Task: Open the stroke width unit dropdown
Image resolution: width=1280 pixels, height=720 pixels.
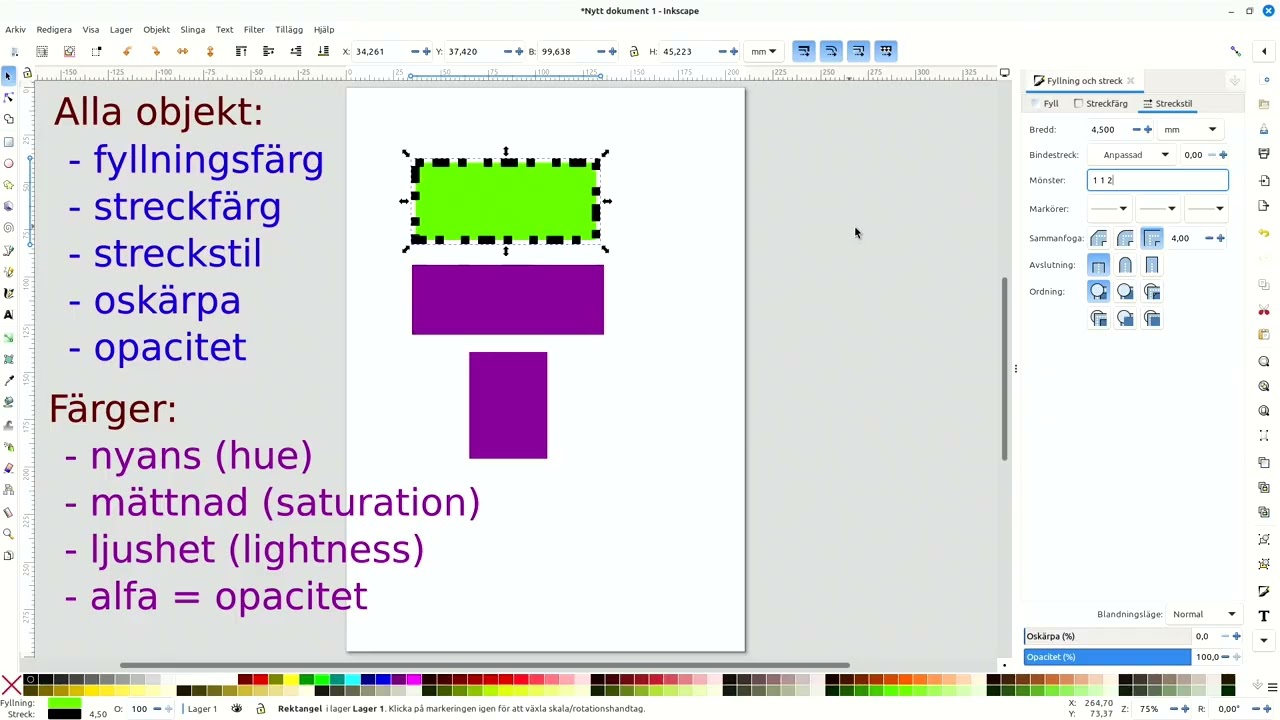Action: [x=1190, y=129]
